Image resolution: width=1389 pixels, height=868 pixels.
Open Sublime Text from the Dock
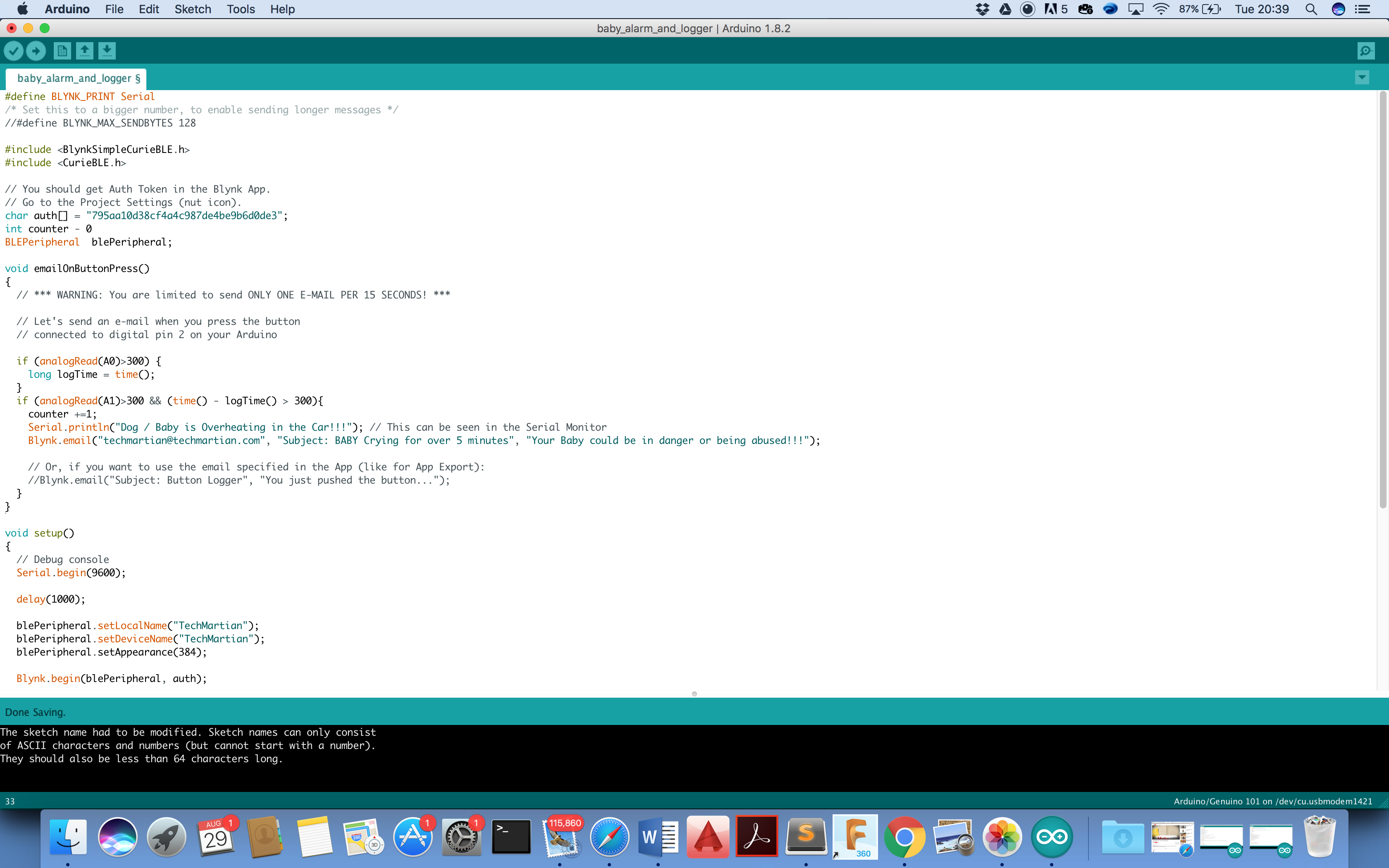click(x=807, y=837)
